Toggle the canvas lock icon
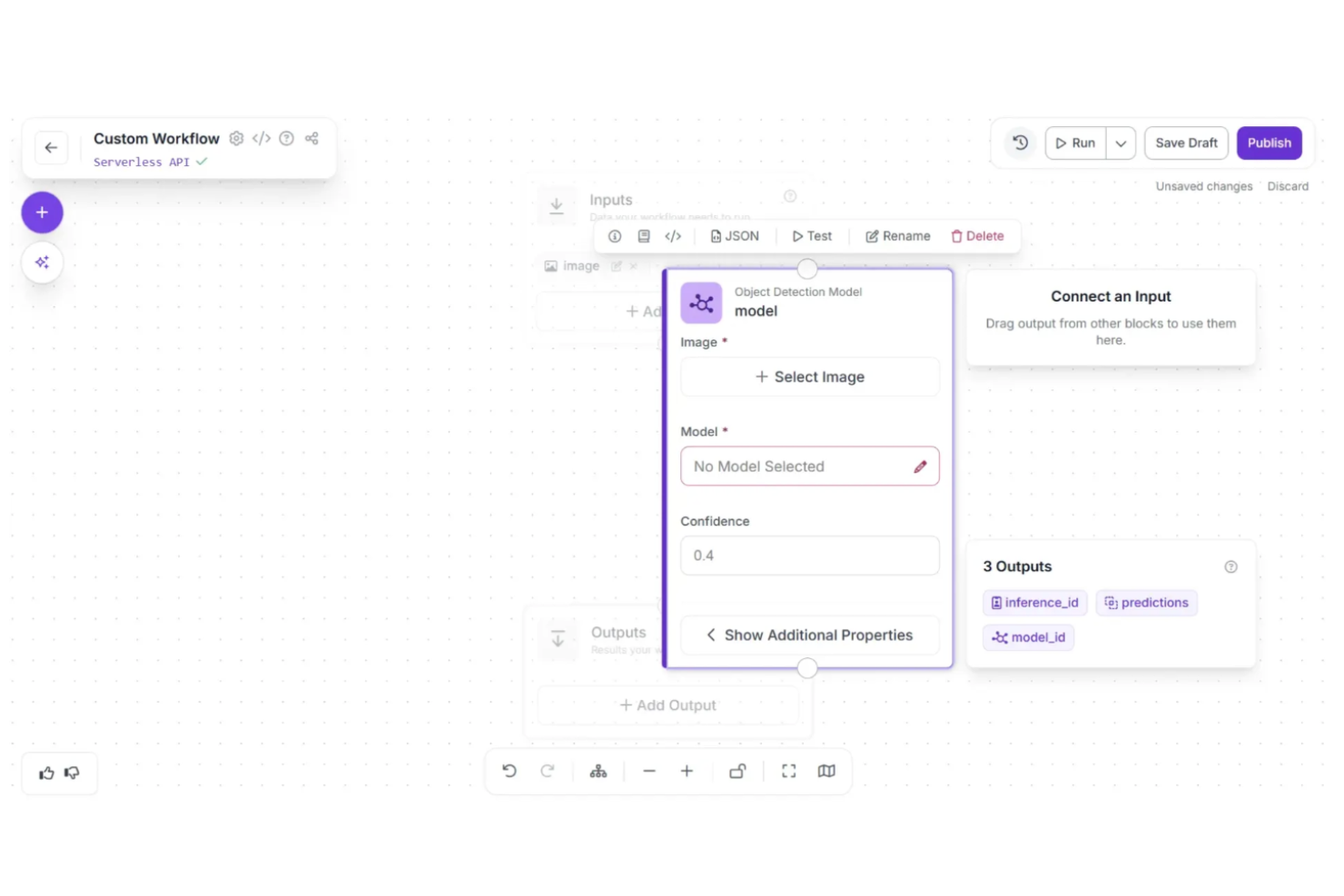 click(737, 771)
